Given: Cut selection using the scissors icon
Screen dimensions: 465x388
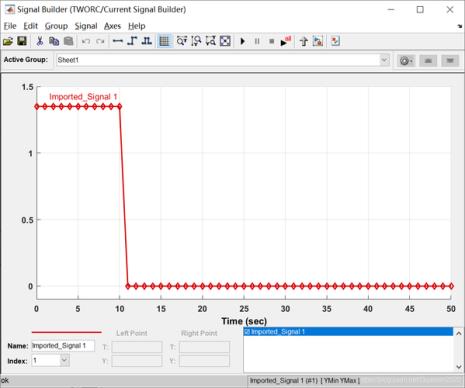Looking at the screenshot, I should click(x=40, y=41).
